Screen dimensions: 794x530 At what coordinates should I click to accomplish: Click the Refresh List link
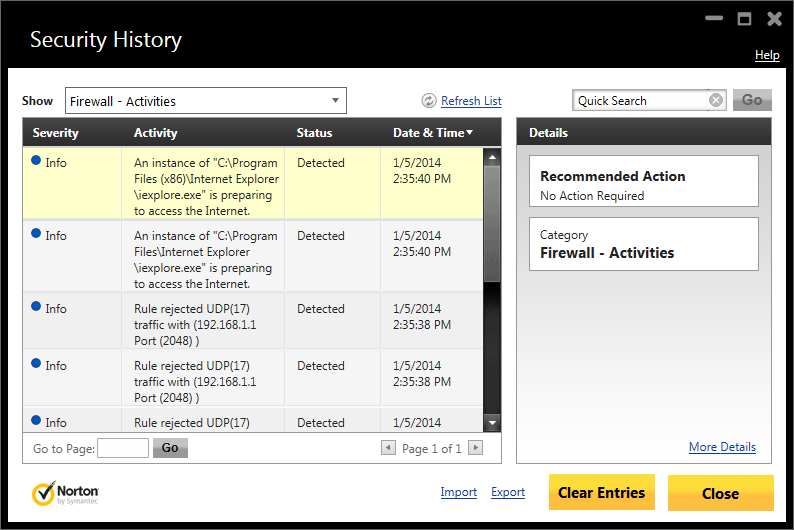click(471, 101)
